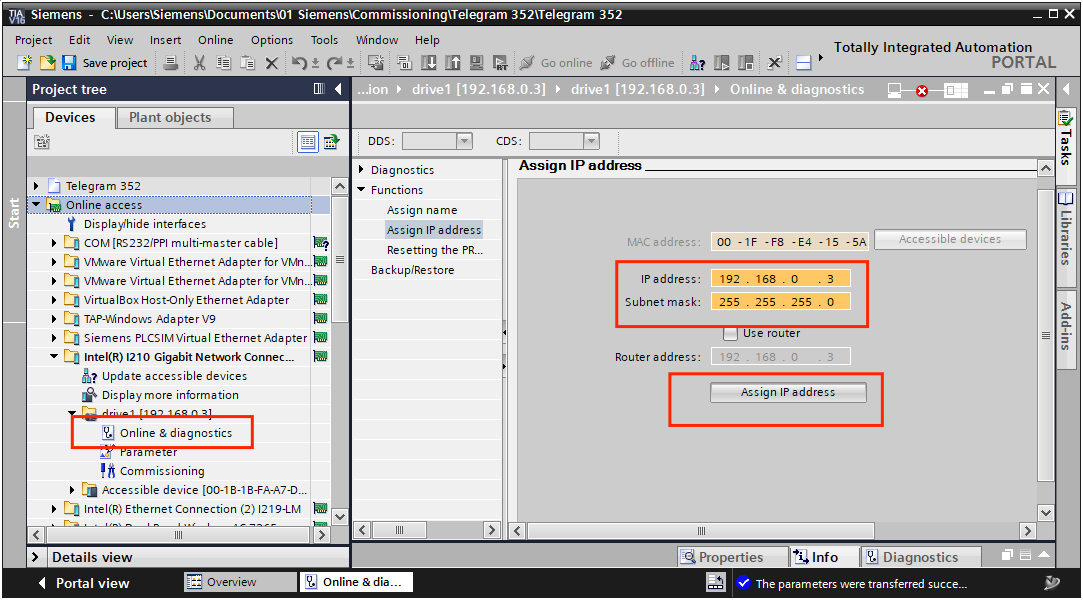This screenshot has height=600, width=1083.
Task: Click the Undo arrow icon
Action: pos(299,63)
